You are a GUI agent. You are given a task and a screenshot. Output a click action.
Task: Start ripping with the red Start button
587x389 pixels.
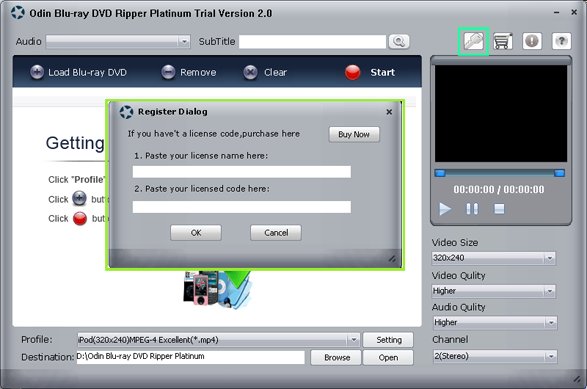[x=370, y=72]
